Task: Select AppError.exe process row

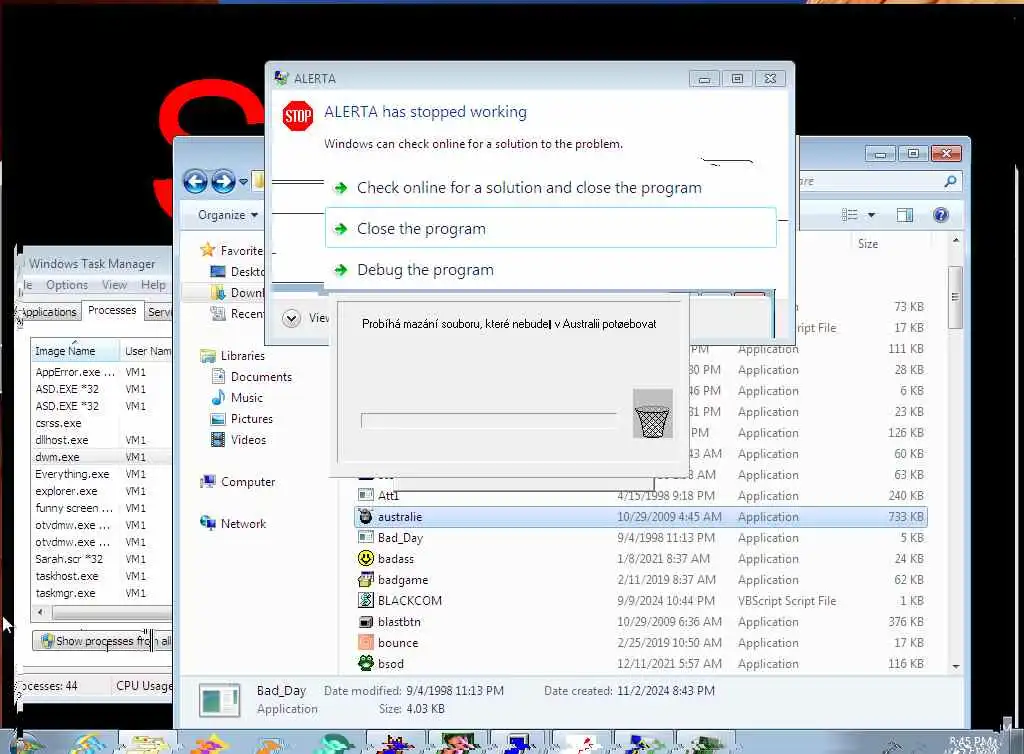Action: (x=103, y=372)
